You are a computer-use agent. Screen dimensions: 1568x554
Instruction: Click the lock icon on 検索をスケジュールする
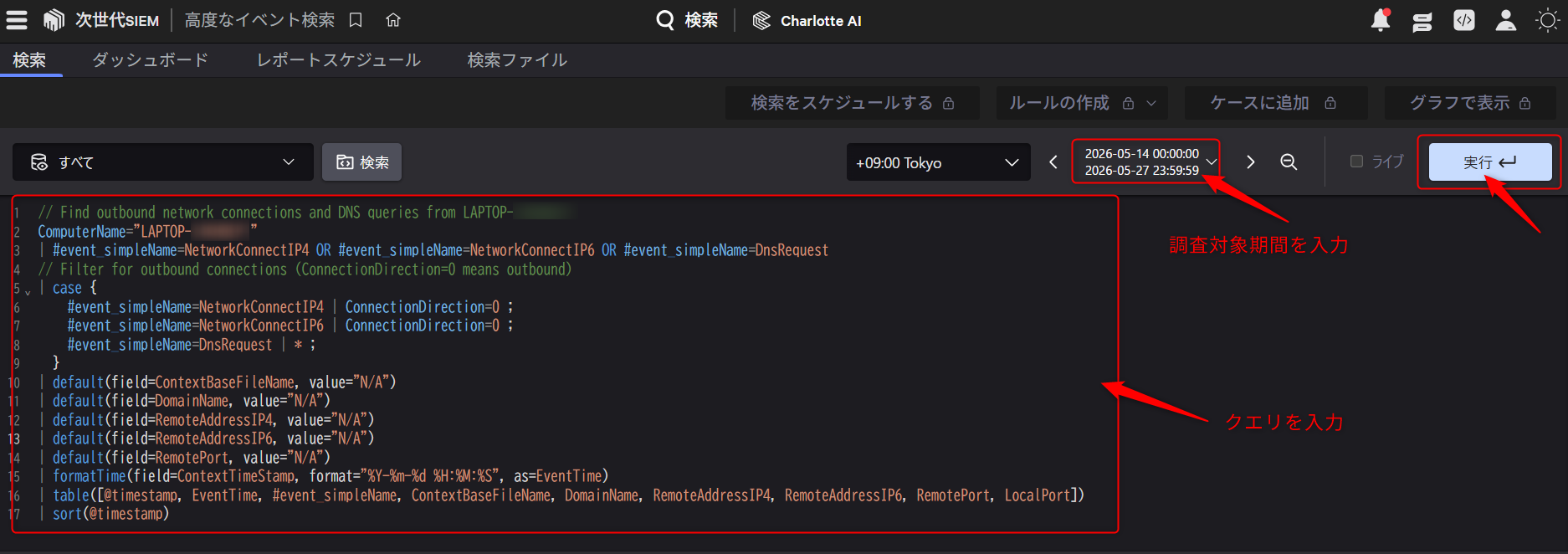point(949,103)
